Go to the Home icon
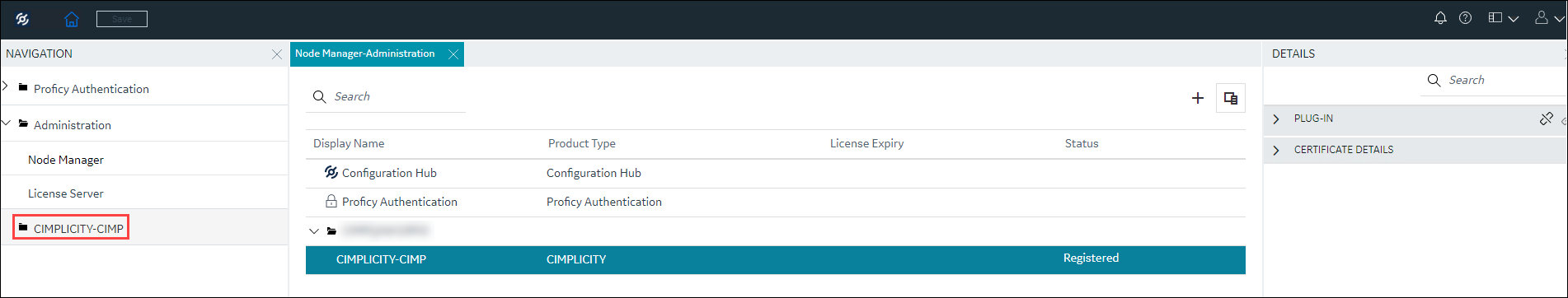This screenshot has width=1568, height=298. click(72, 19)
